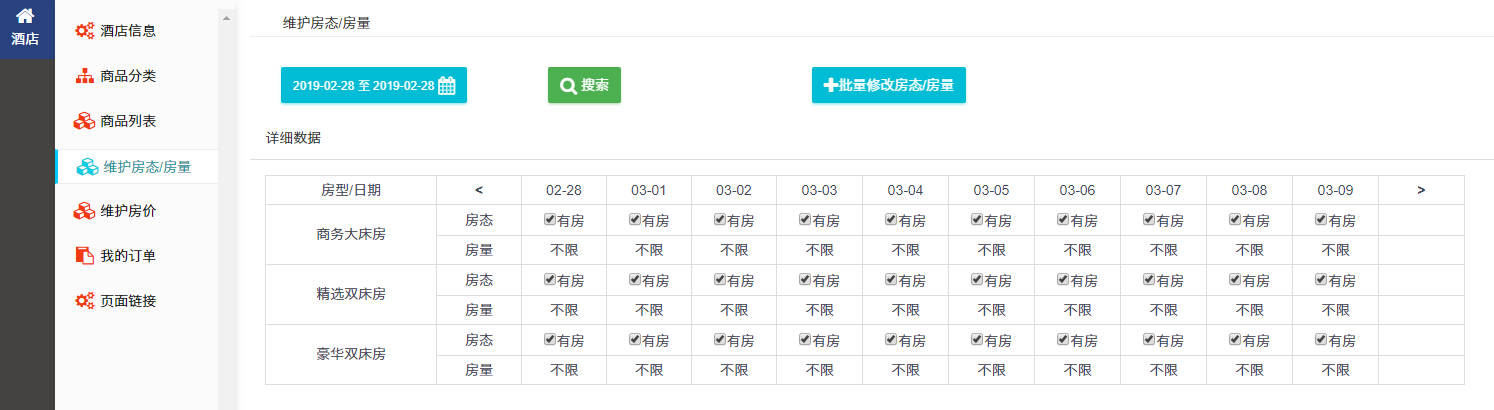The height and width of the screenshot is (410, 1494).
Task: Click 批量修改房态/房量 button
Action: (888, 86)
